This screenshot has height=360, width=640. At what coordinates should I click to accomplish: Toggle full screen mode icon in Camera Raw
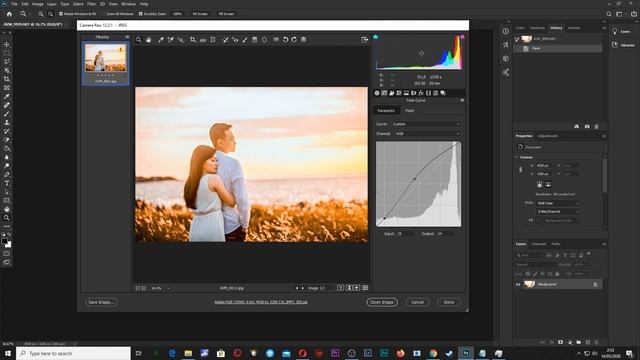(364, 40)
